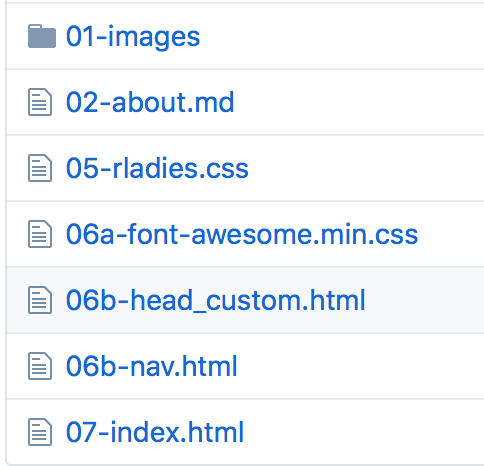Open the 01-images folder link
Screen dimensions: 484x466
coord(133,37)
